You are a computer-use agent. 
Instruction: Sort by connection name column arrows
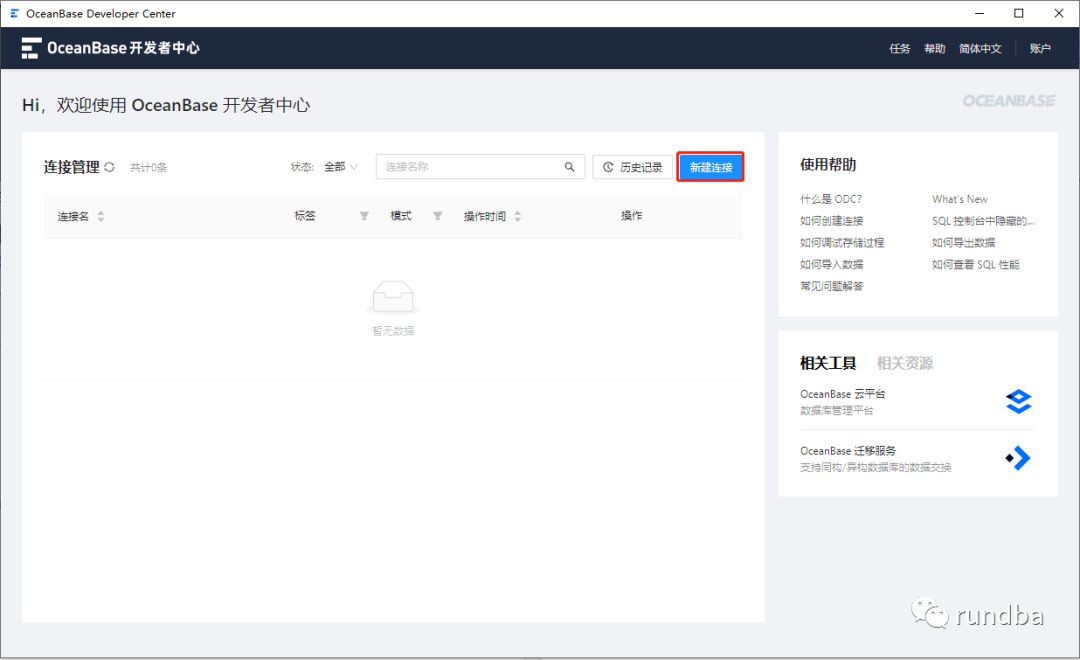(101, 216)
